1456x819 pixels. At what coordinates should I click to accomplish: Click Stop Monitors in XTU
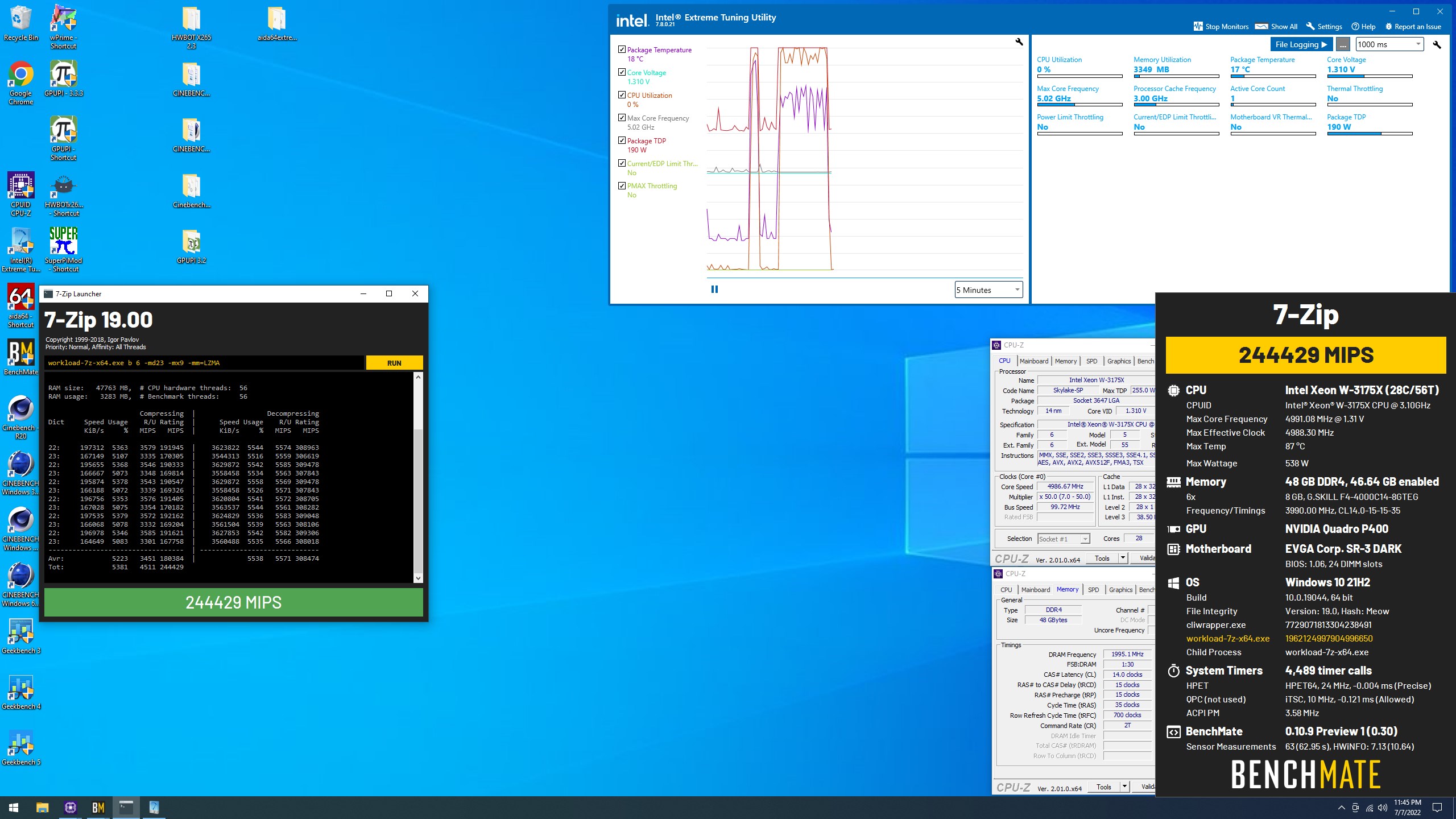pyautogui.click(x=1221, y=26)
